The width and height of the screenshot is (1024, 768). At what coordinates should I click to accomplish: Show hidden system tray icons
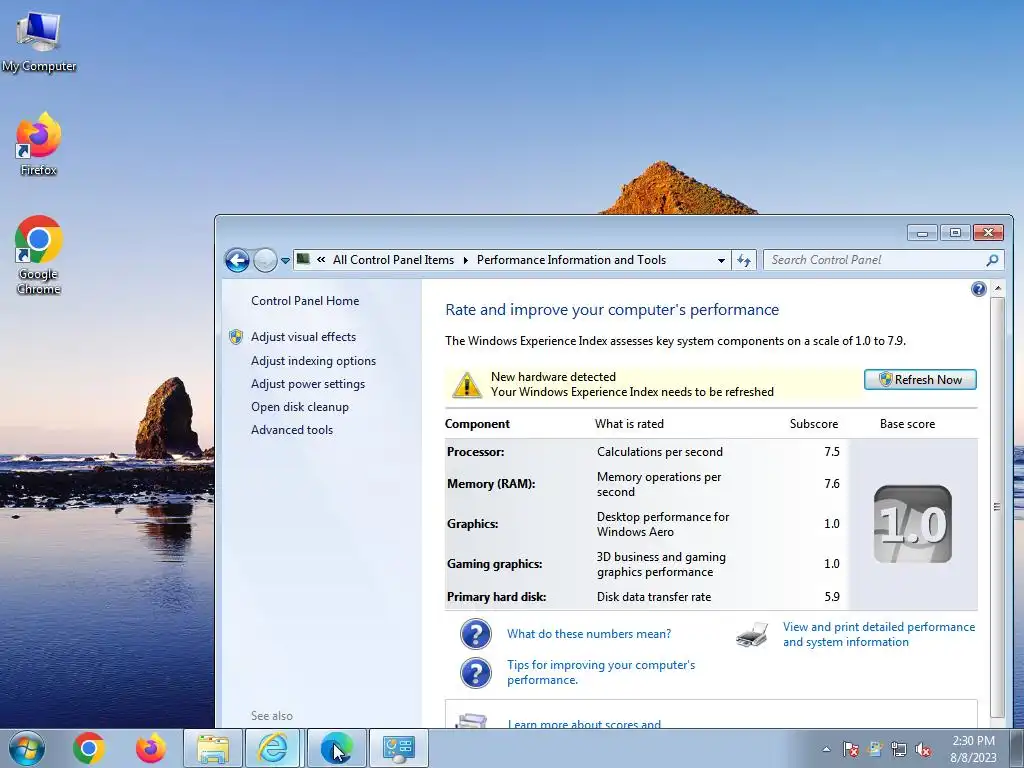[826, 749]
